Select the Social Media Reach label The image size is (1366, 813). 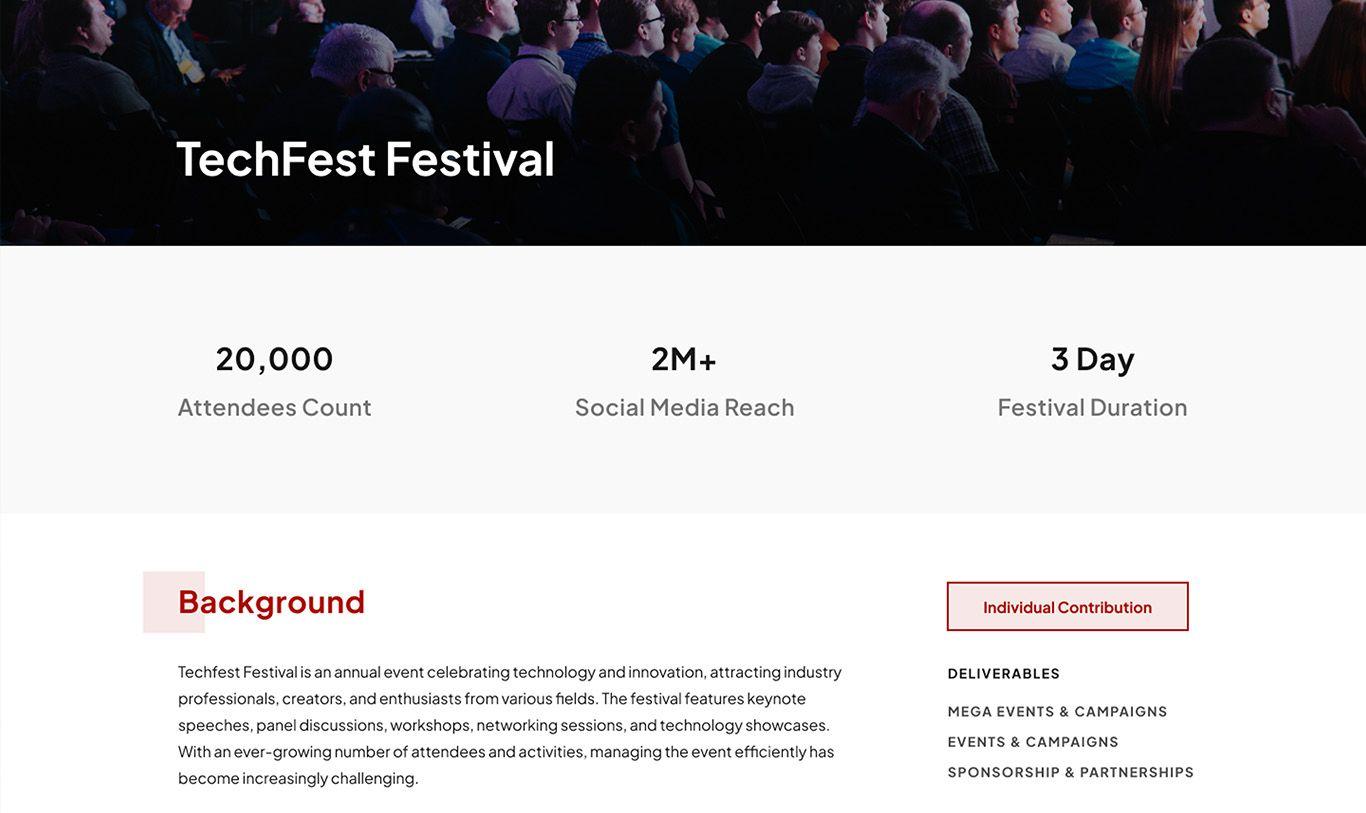click(x=684, y=407)
